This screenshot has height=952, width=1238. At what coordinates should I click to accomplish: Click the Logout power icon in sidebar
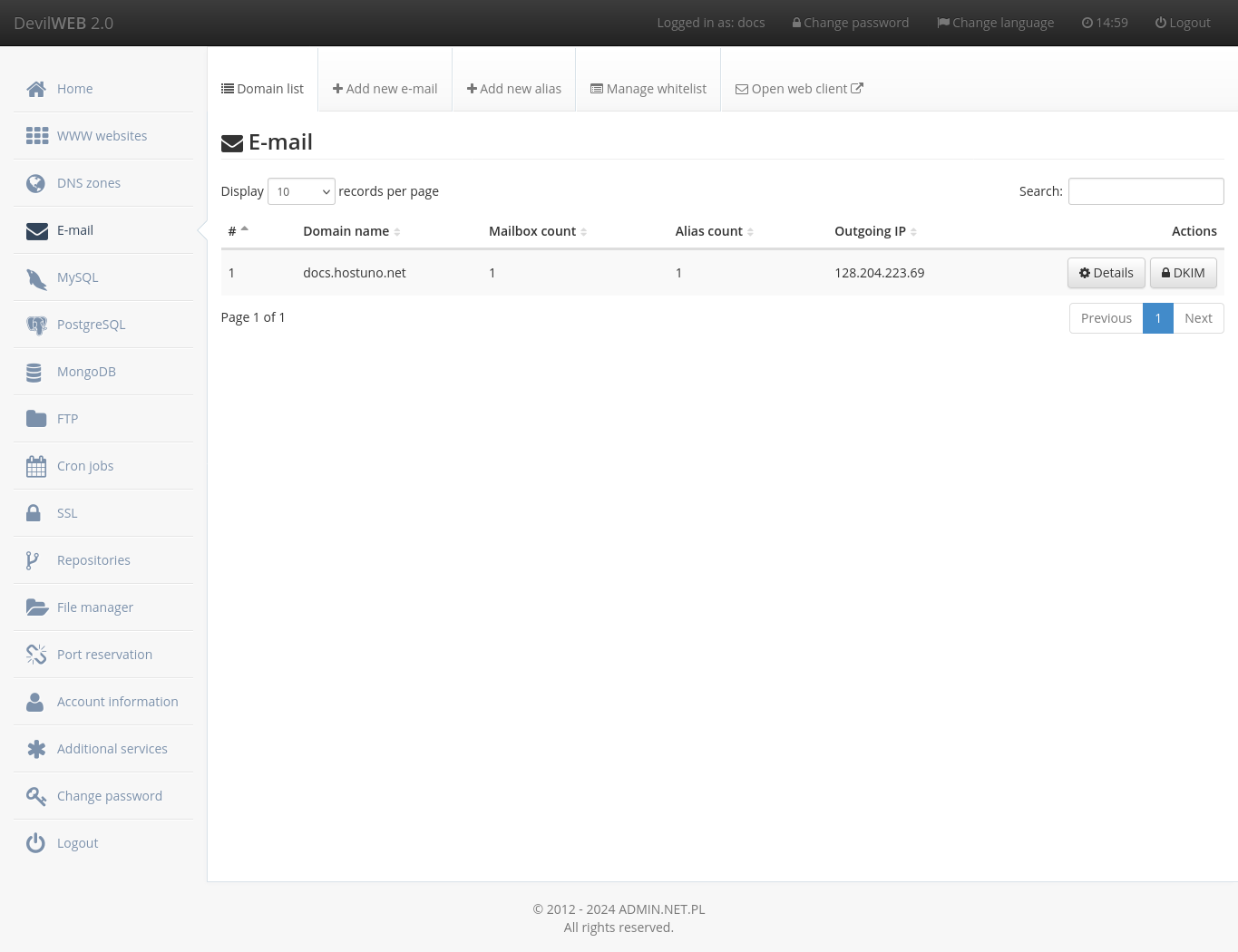pos(35,842)
